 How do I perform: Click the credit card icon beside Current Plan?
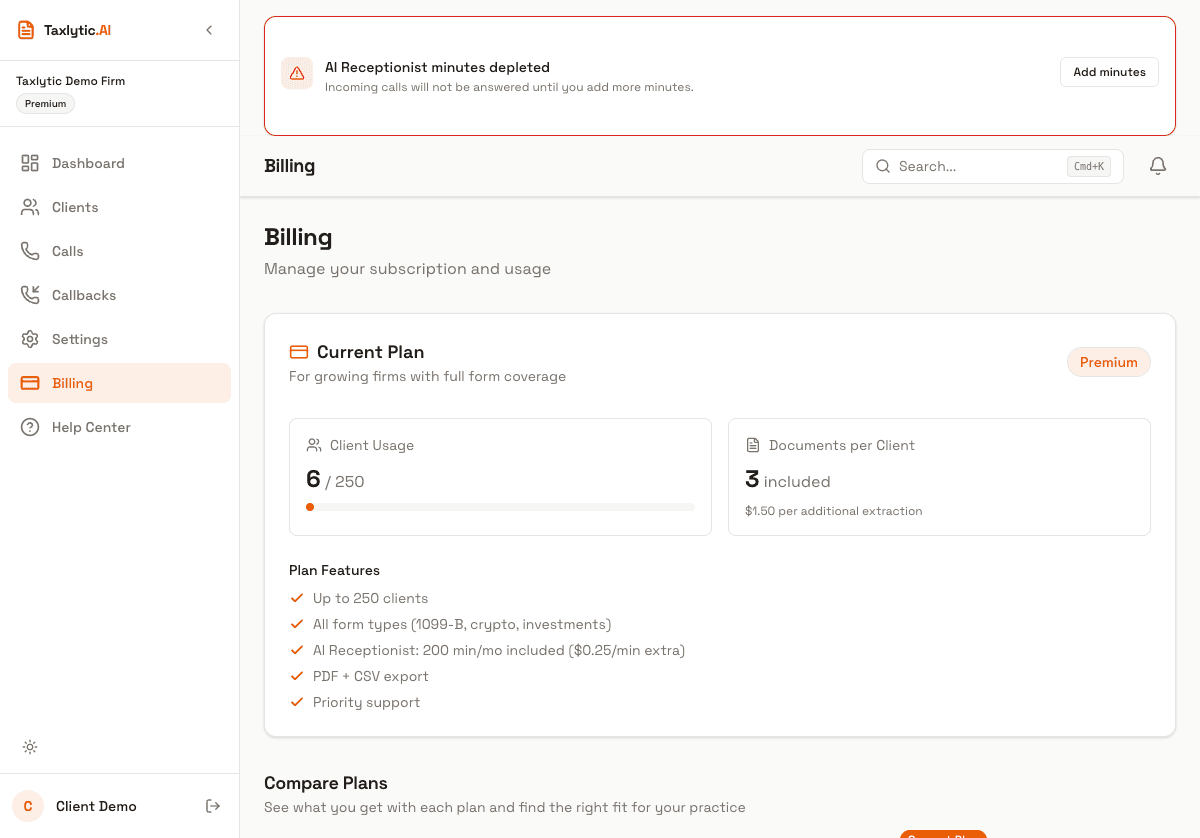298,351
